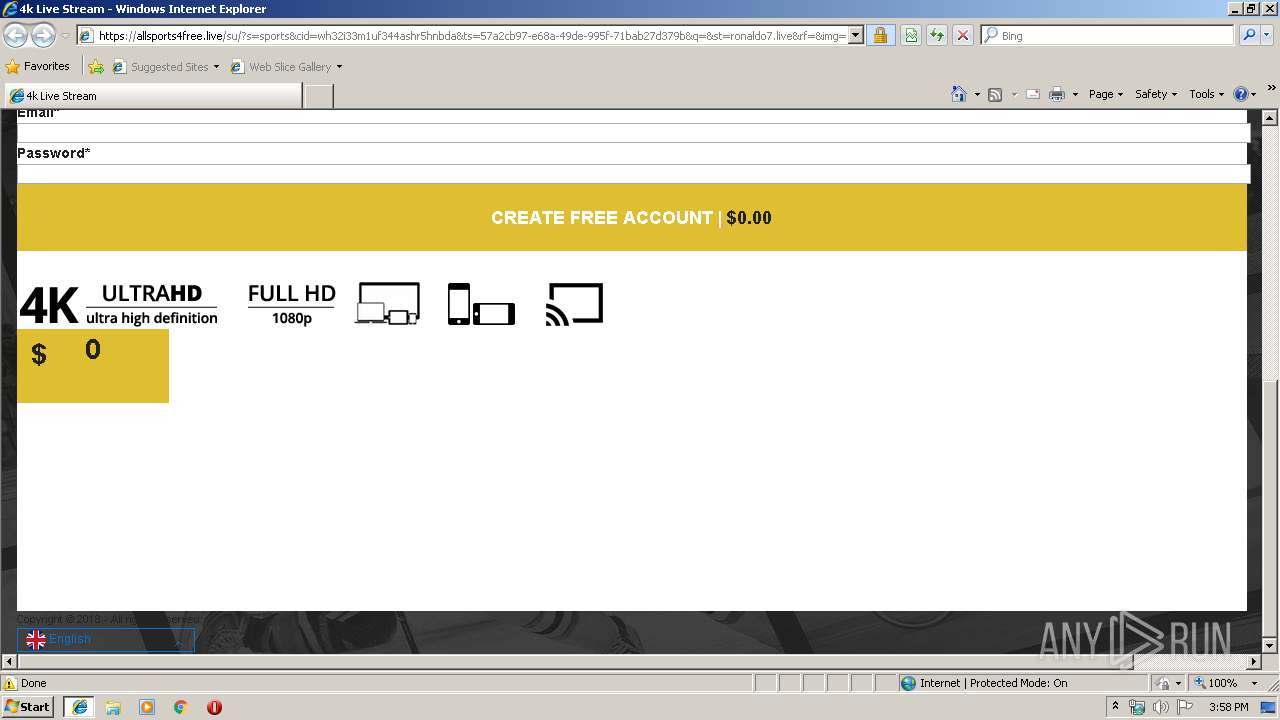1280x720 pixels.
Task: Refresh the page with green arrows icon
Action: (937, 36)
